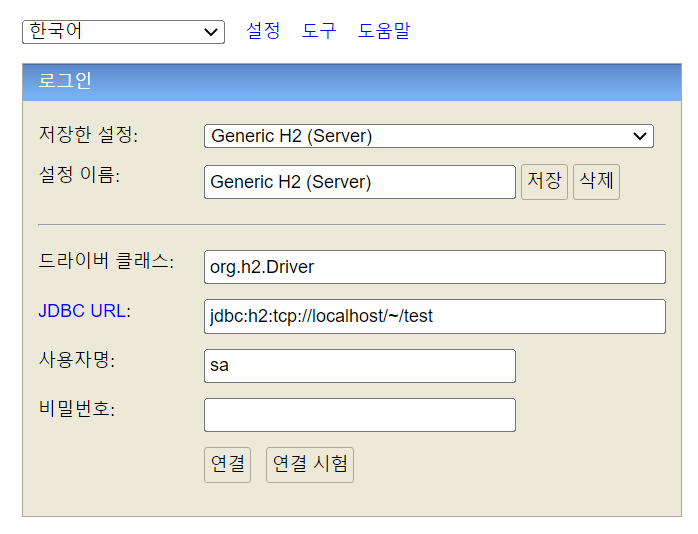
Task: Open the 한국어 language dropdown
Action: 123,32
